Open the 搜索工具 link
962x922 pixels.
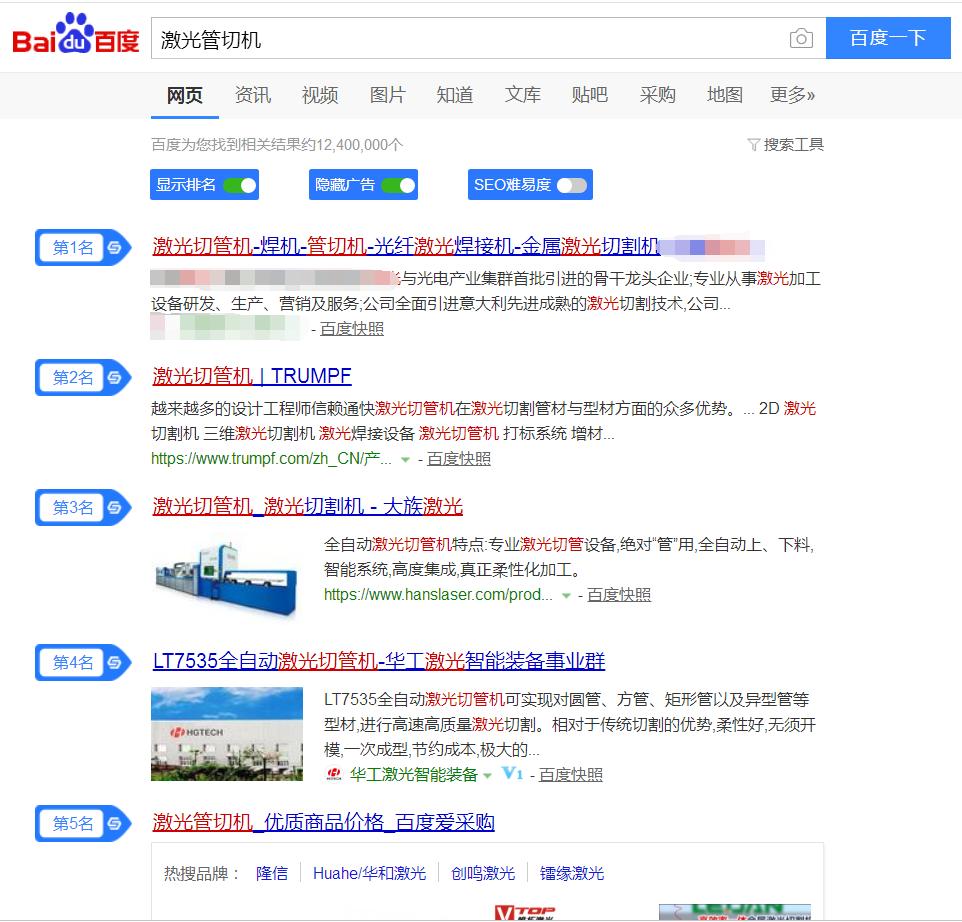(793, 145)
